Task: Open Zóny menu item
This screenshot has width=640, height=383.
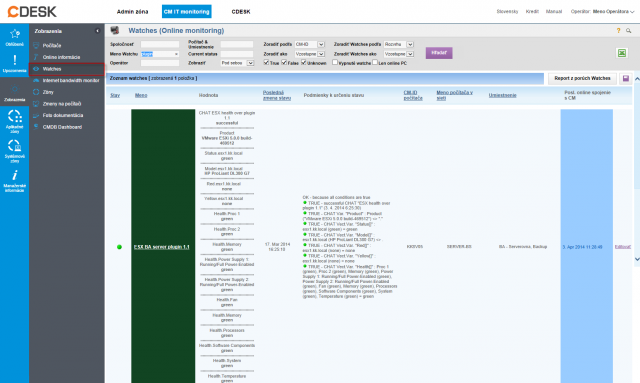Action: (x=48, y=92)
